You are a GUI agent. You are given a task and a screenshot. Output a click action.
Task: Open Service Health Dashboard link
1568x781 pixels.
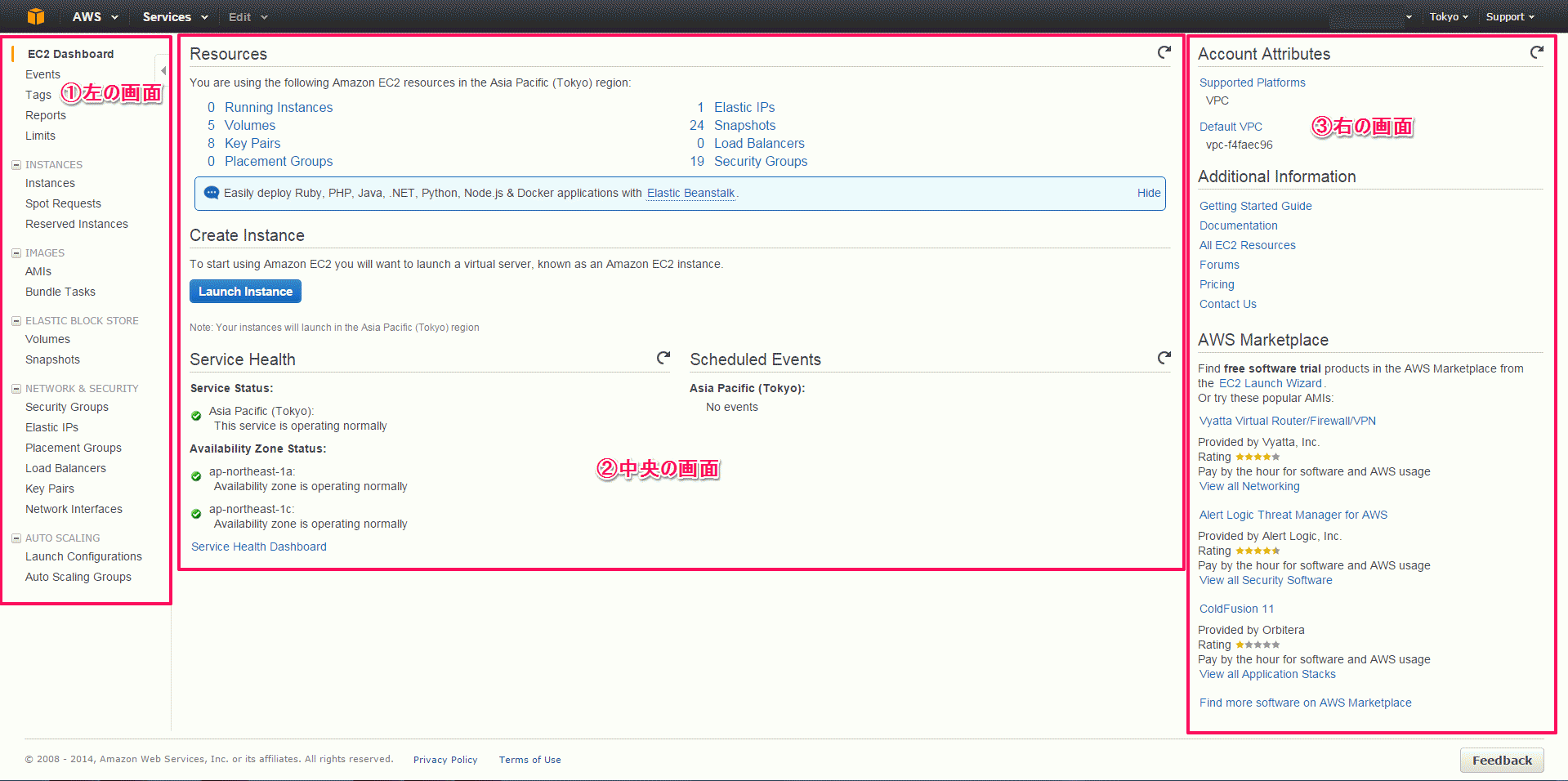(x=259, y=547)
